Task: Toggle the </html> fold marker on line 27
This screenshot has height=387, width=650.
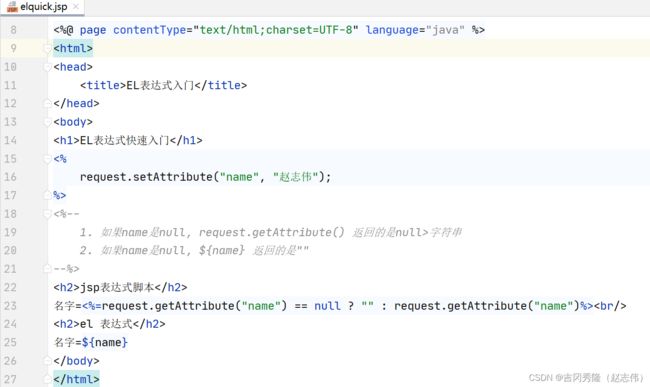Action: pos(47,380)
